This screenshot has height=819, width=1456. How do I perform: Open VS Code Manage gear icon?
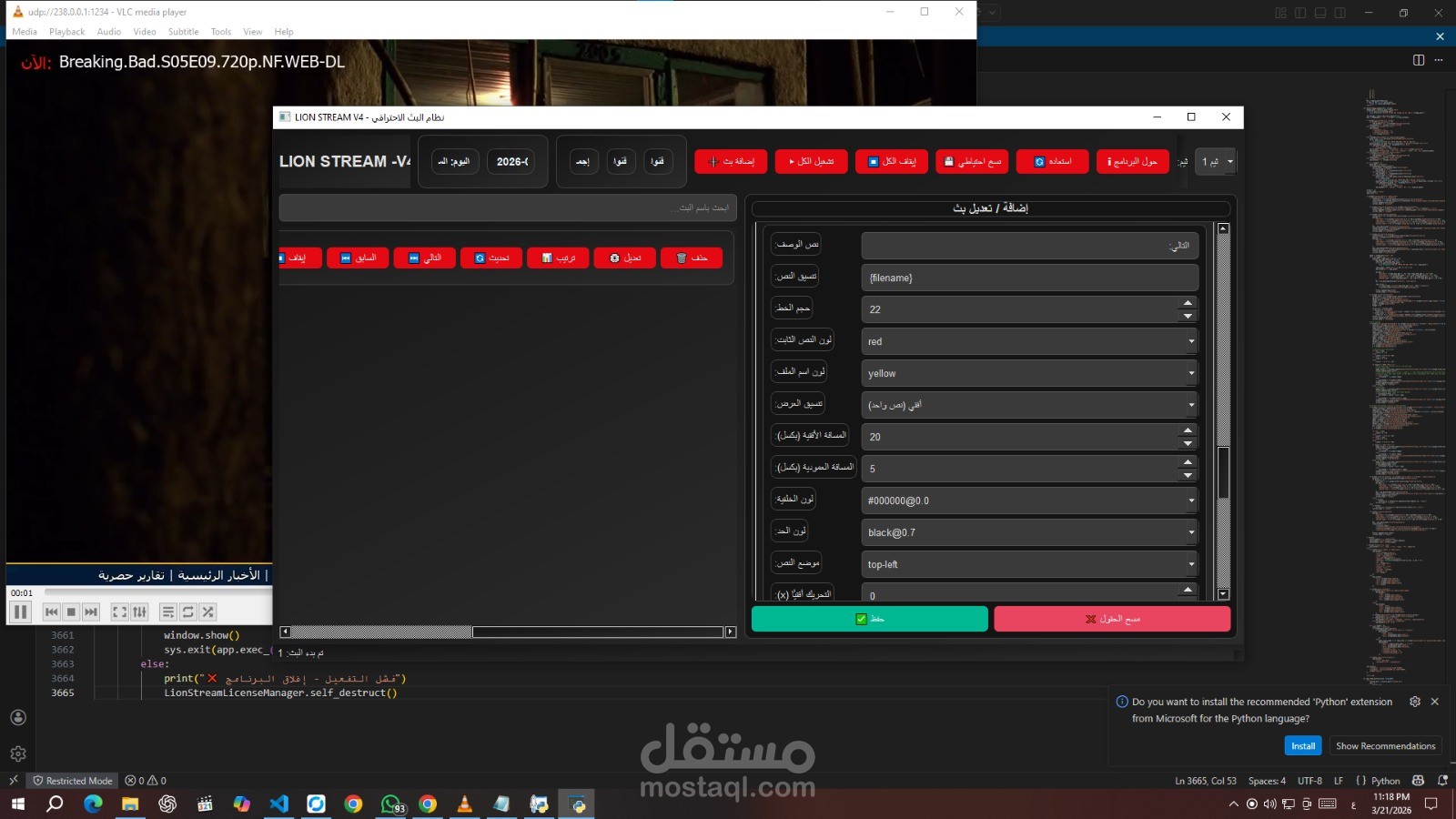[18, 753]
